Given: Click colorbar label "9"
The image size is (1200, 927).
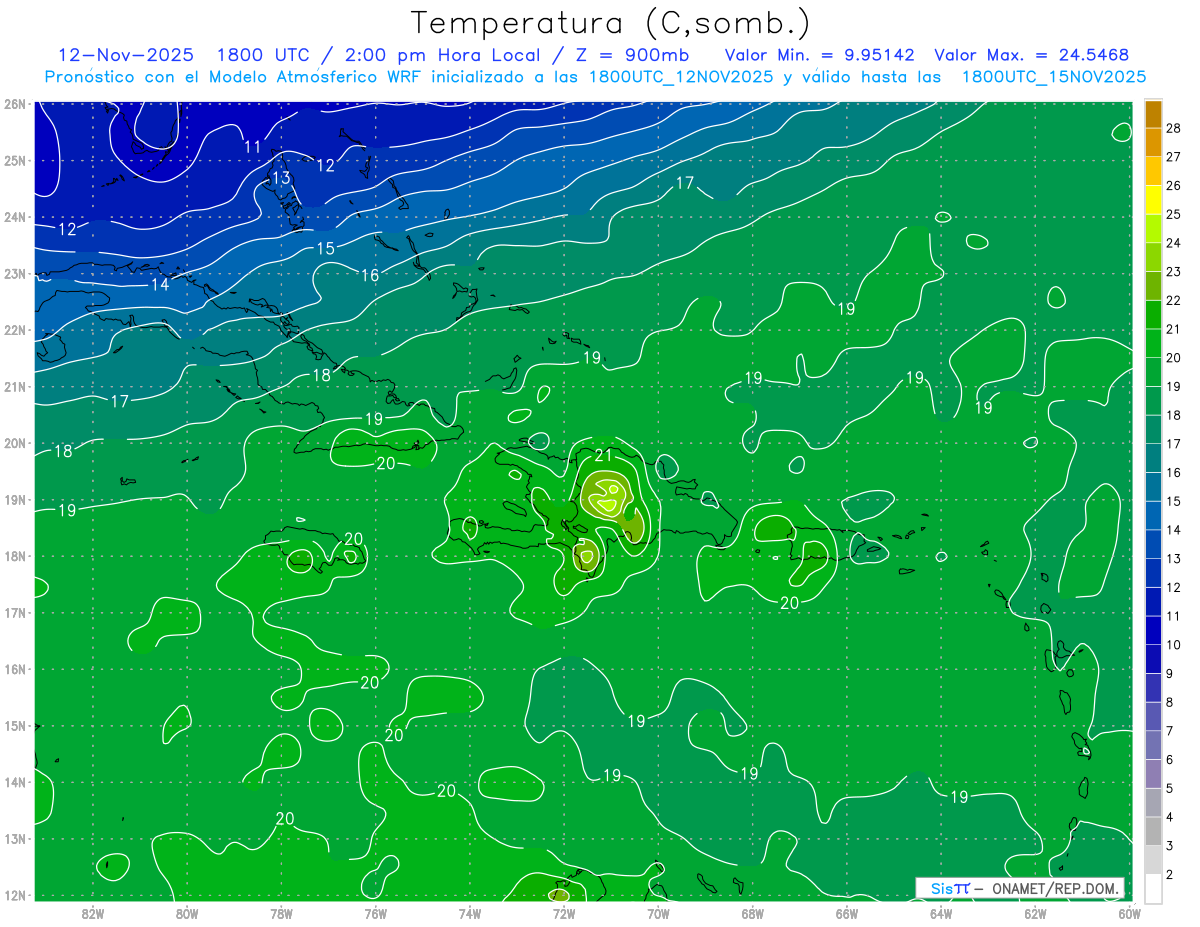Looking at the screenshot, I should pos(1171,673).
